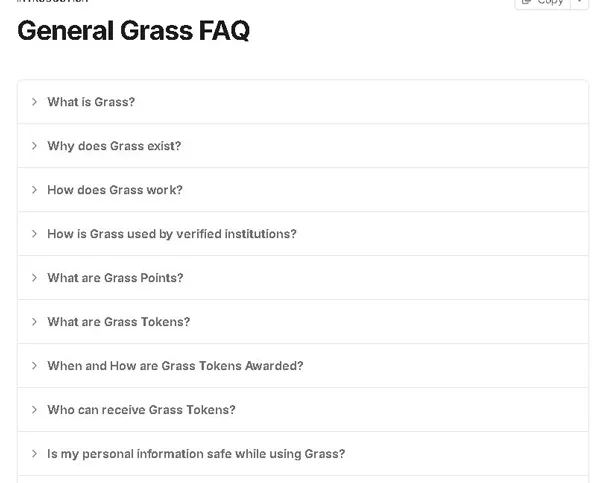Viewport: 600px width, 483px height.
Task: Toggle chevron for Who can receive Grass Tokens?
Action: [x=34, y=410]
